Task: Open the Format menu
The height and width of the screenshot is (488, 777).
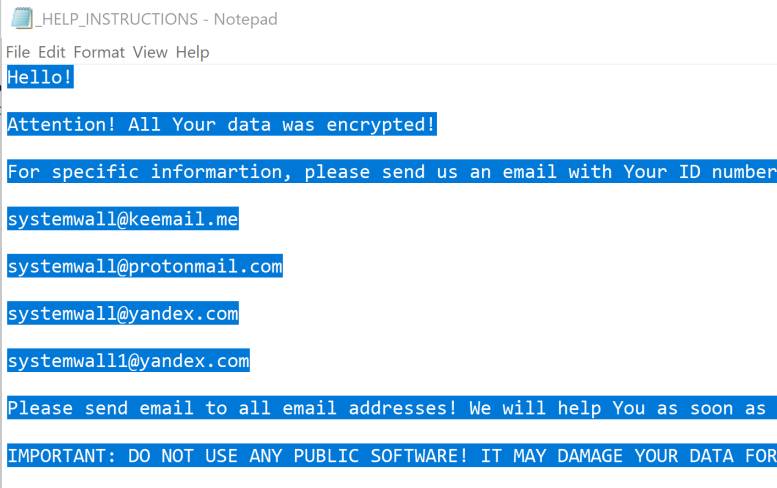Action: click(98, 52)
